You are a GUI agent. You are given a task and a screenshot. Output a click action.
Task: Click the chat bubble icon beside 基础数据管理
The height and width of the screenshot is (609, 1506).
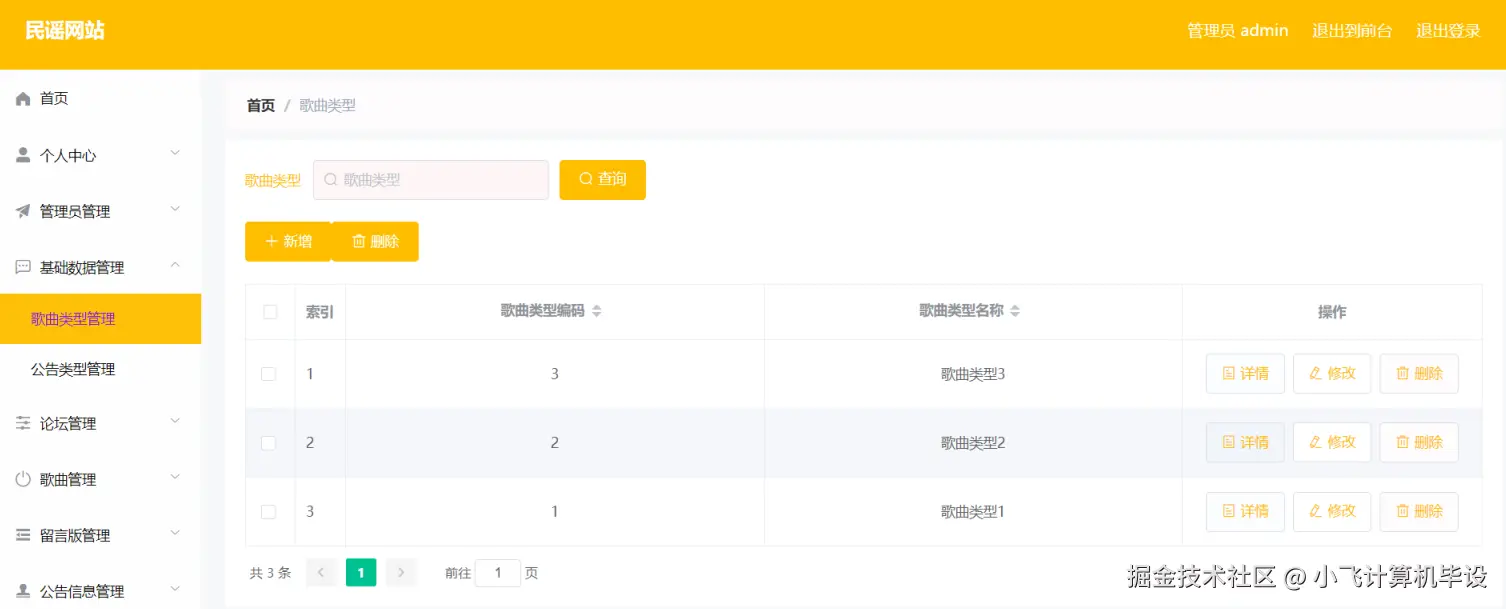[x=23, y=267]
